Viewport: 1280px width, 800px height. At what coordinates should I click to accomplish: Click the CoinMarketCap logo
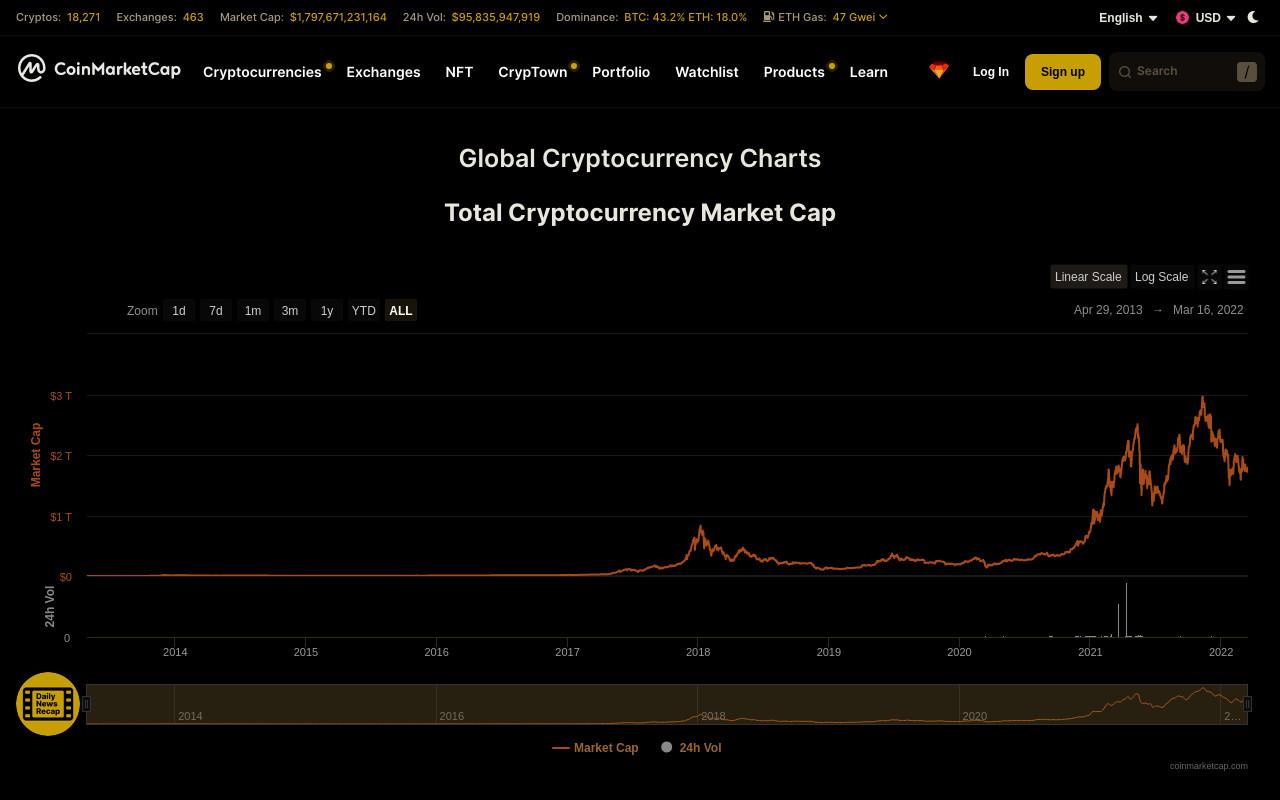[99, 68]
